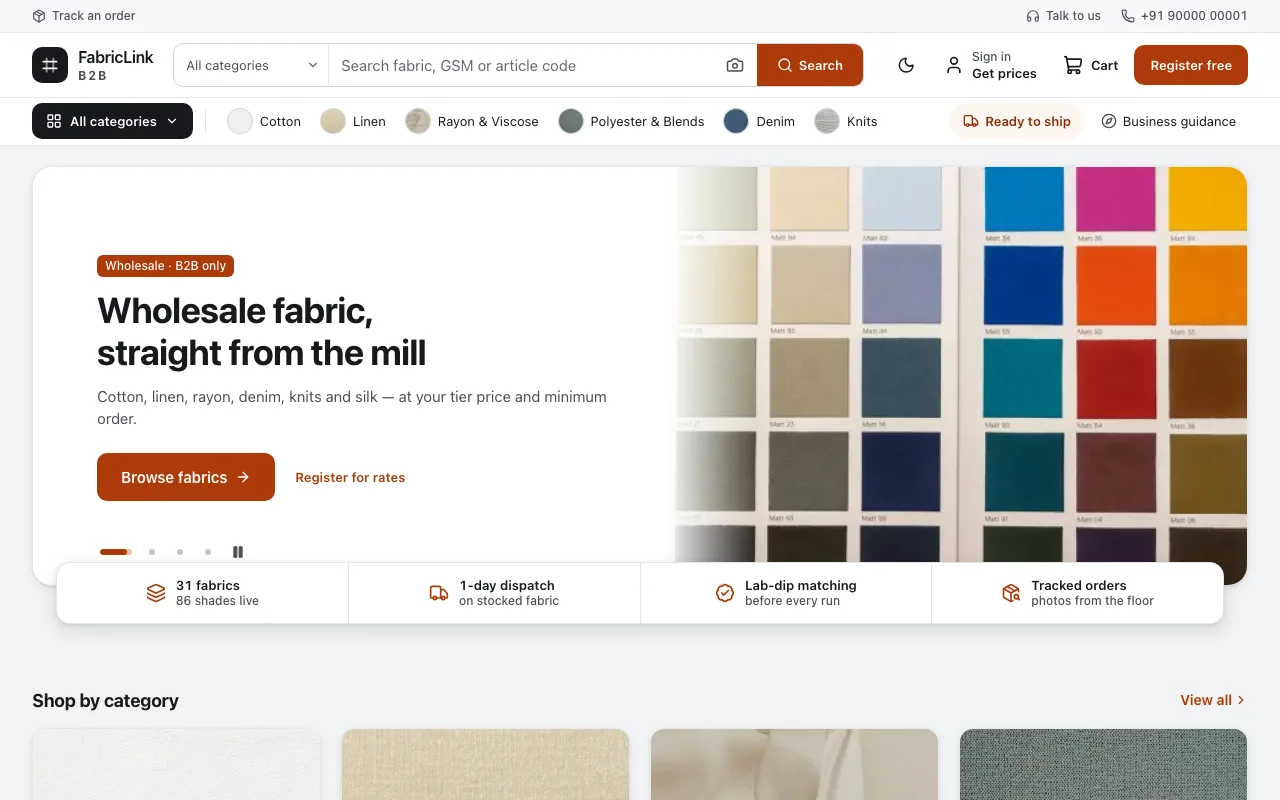This screenshot has height=800, width=1280.
Task: Click the Tracked orders package icon
Action: pyautogui.click(x=1011, y=593)
